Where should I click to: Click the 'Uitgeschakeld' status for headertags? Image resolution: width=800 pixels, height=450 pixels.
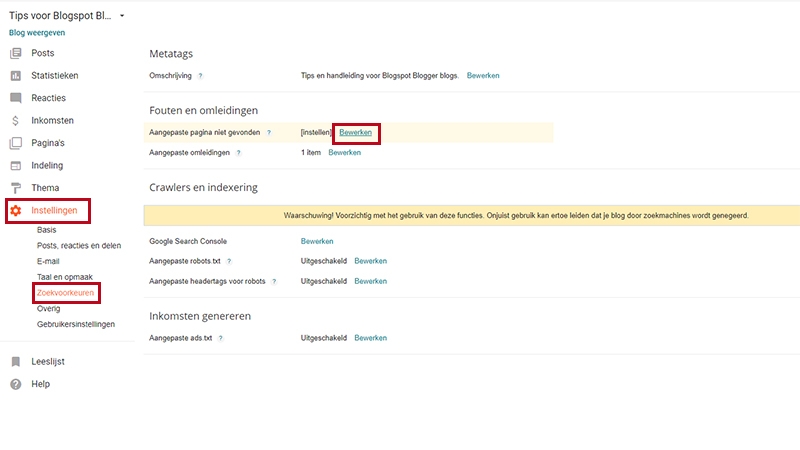tap(323, 282)
